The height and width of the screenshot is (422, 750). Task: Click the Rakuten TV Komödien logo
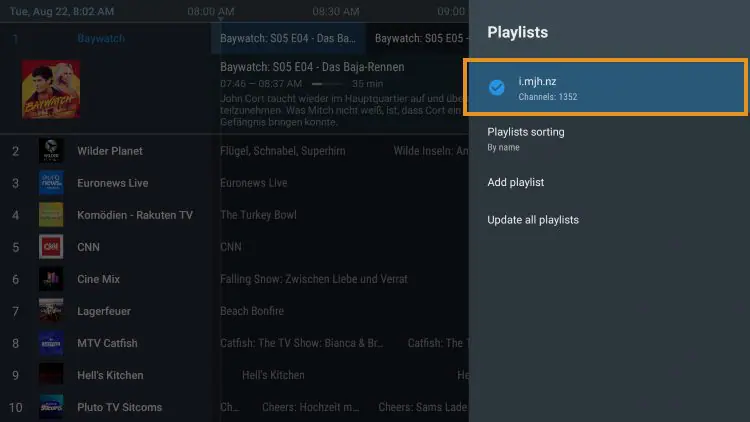pyautogui.click(x=51, y=215)
